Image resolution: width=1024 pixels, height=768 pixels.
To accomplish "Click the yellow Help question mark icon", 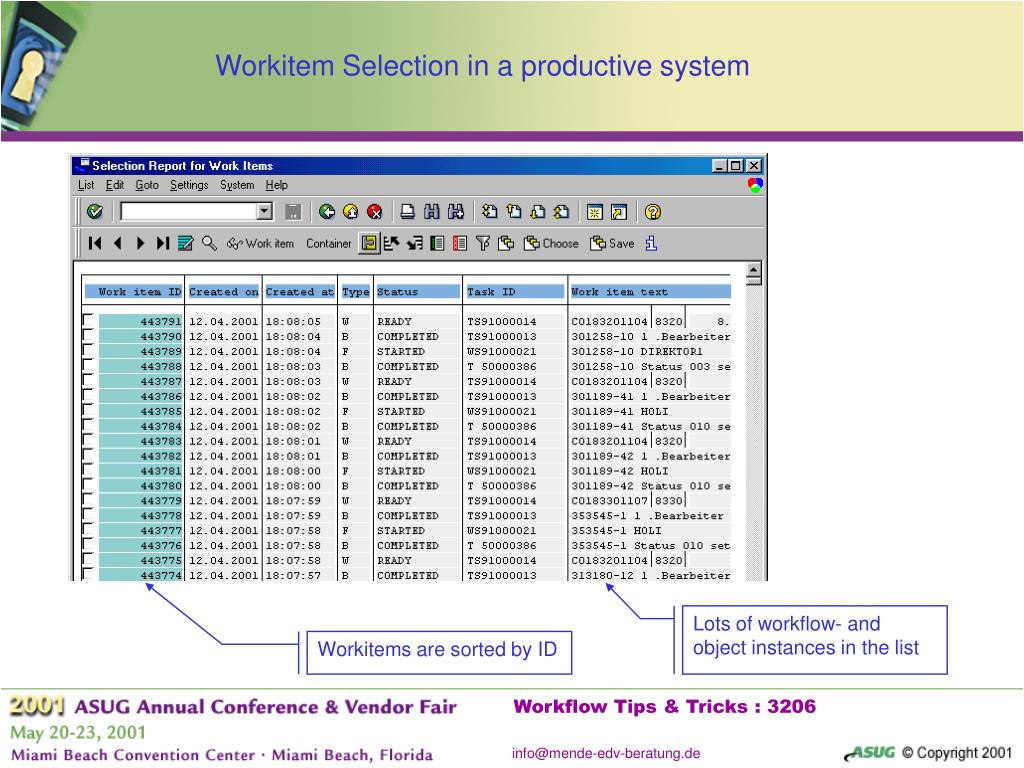I will pos(652,212).
